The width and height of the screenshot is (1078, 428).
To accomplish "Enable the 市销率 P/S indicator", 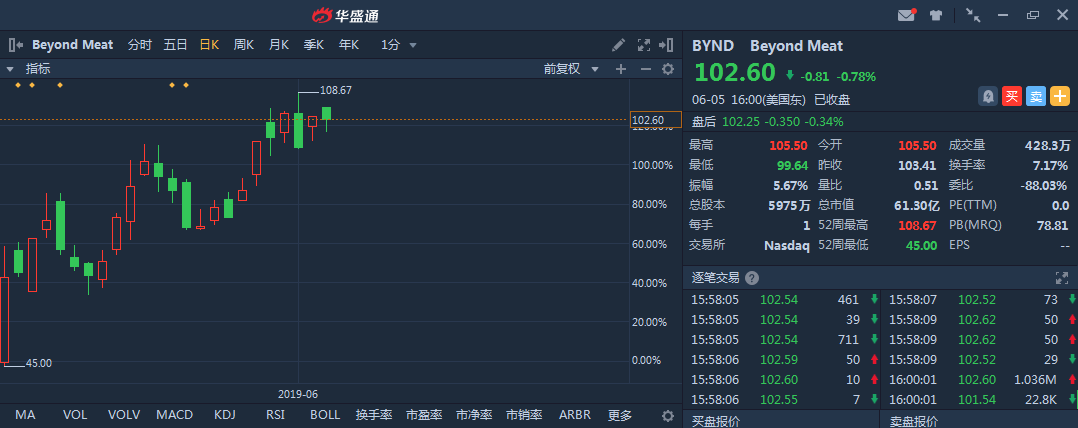I will (525, 415).
